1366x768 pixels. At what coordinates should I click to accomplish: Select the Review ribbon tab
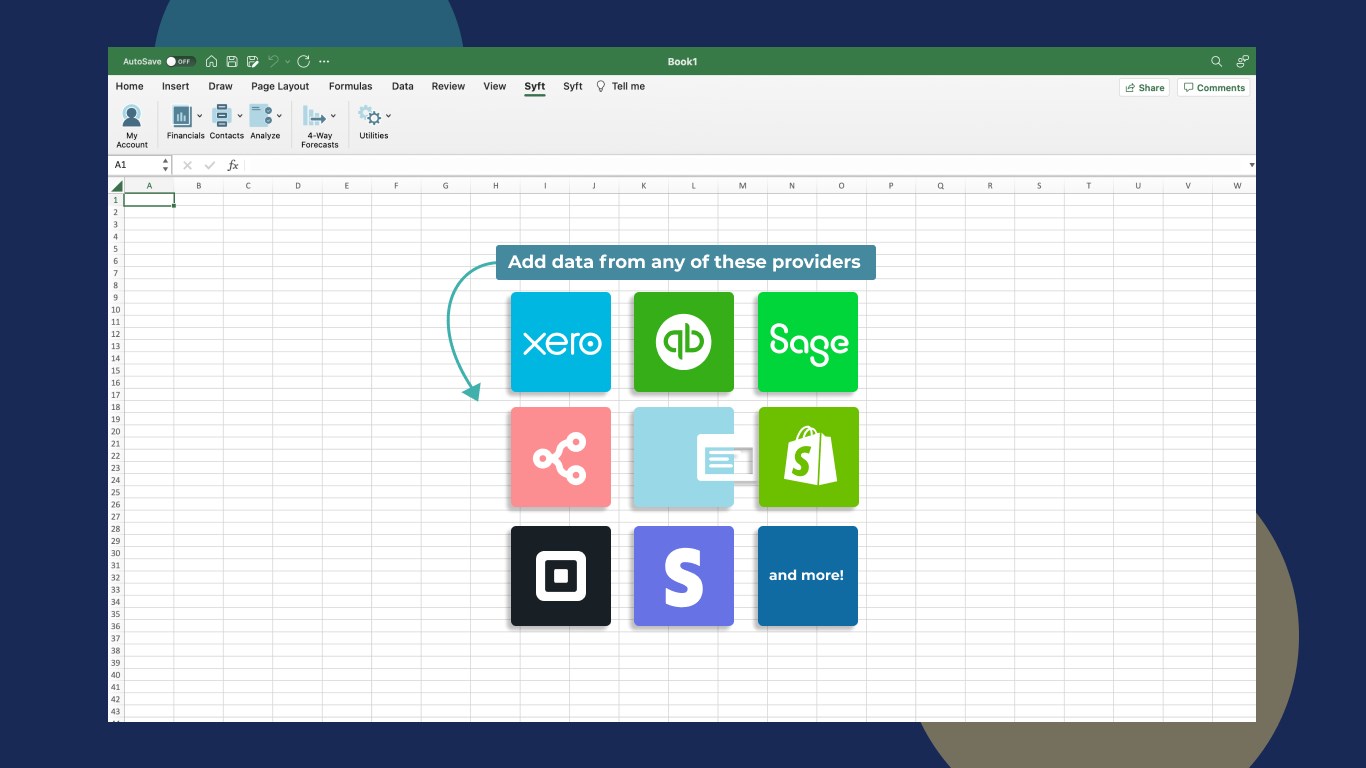pos(449,87)
